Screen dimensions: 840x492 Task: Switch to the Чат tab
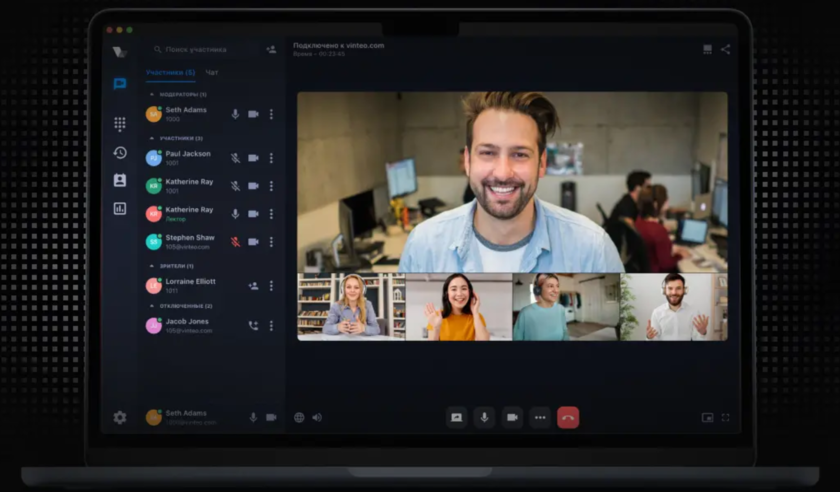(212, 73)
